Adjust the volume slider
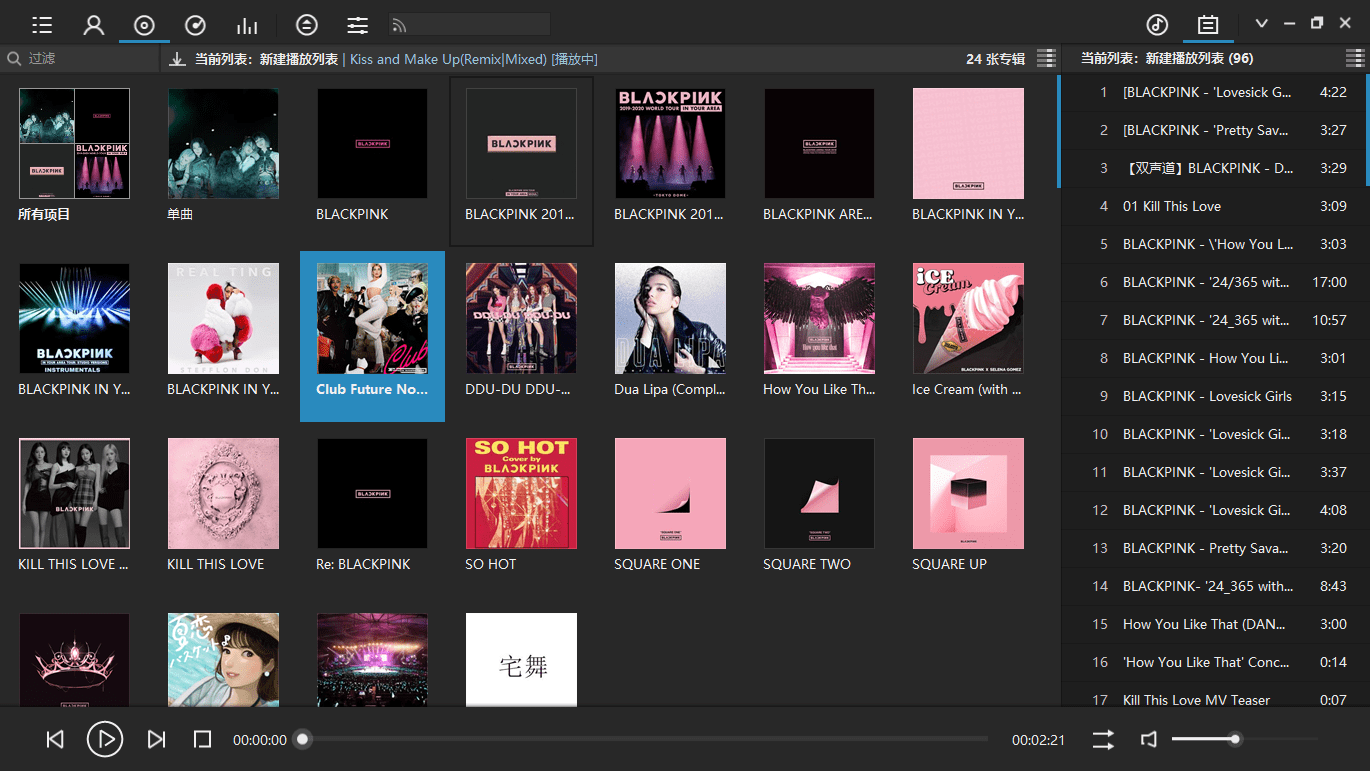 [1244, 739]
